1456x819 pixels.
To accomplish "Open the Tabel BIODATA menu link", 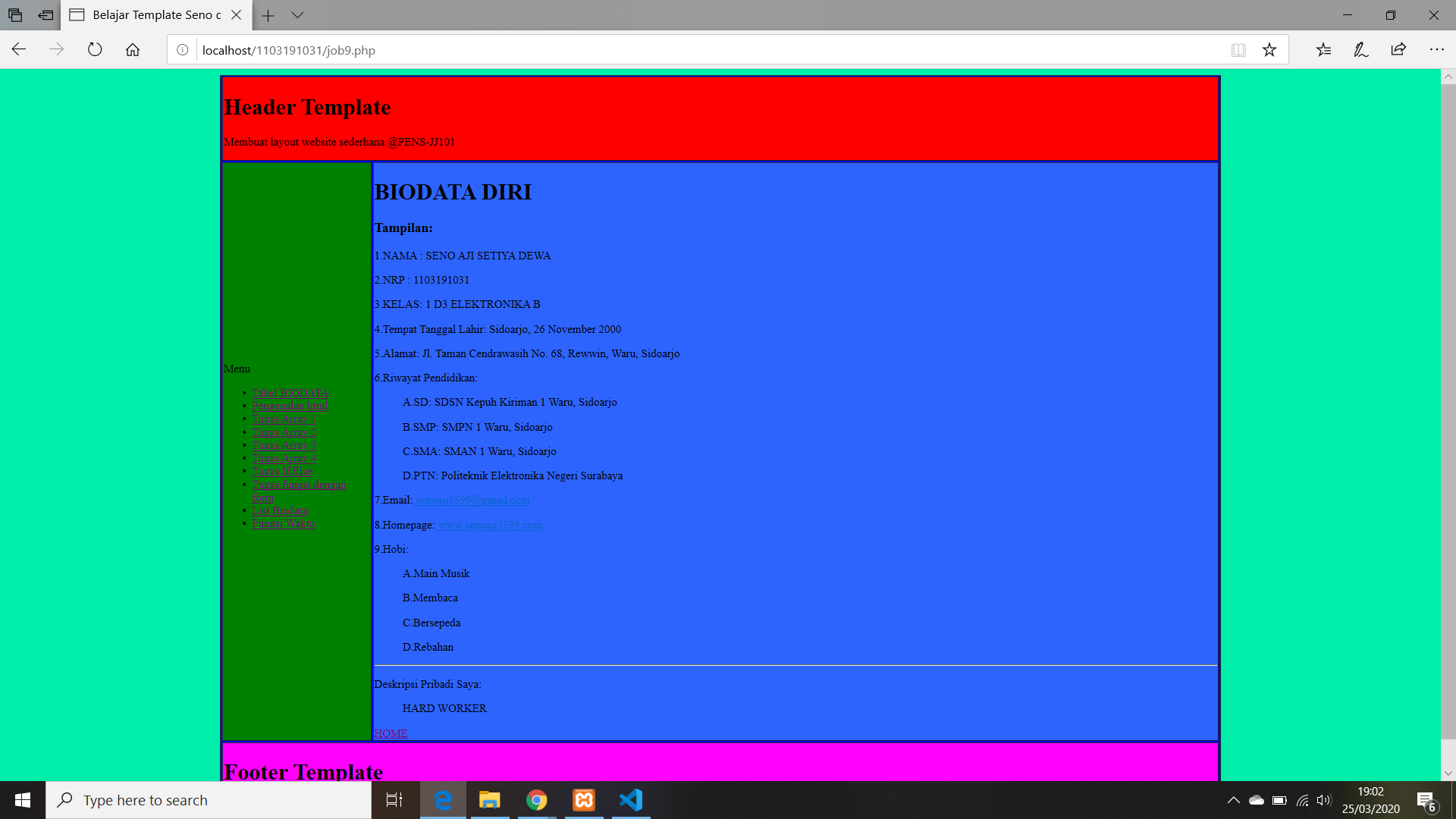I will (290, 393).
